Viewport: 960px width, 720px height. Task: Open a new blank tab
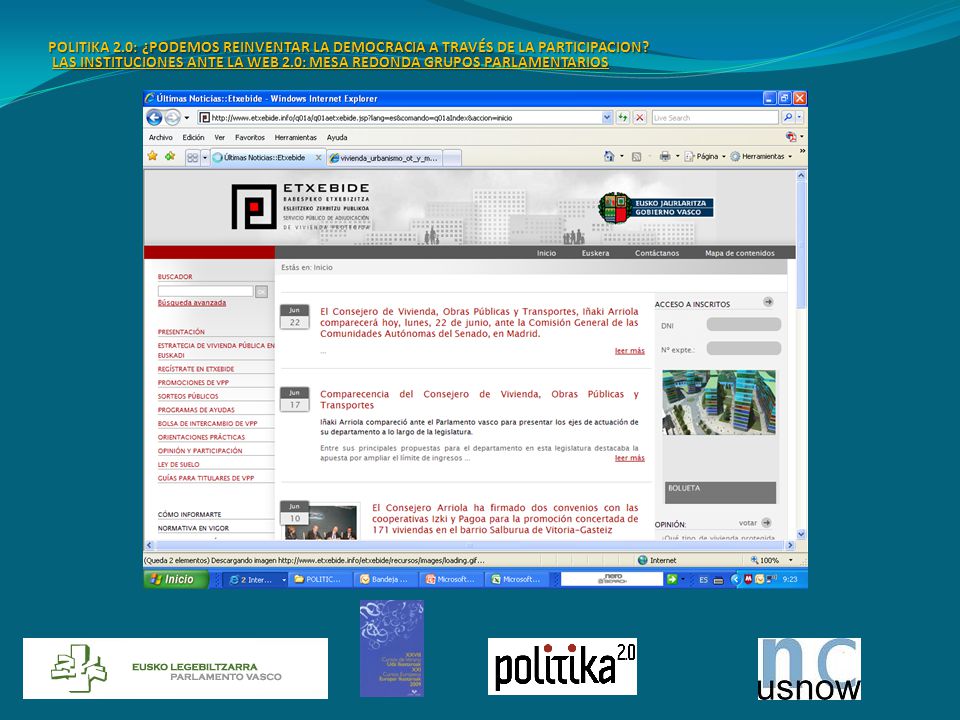pos(452,158)
